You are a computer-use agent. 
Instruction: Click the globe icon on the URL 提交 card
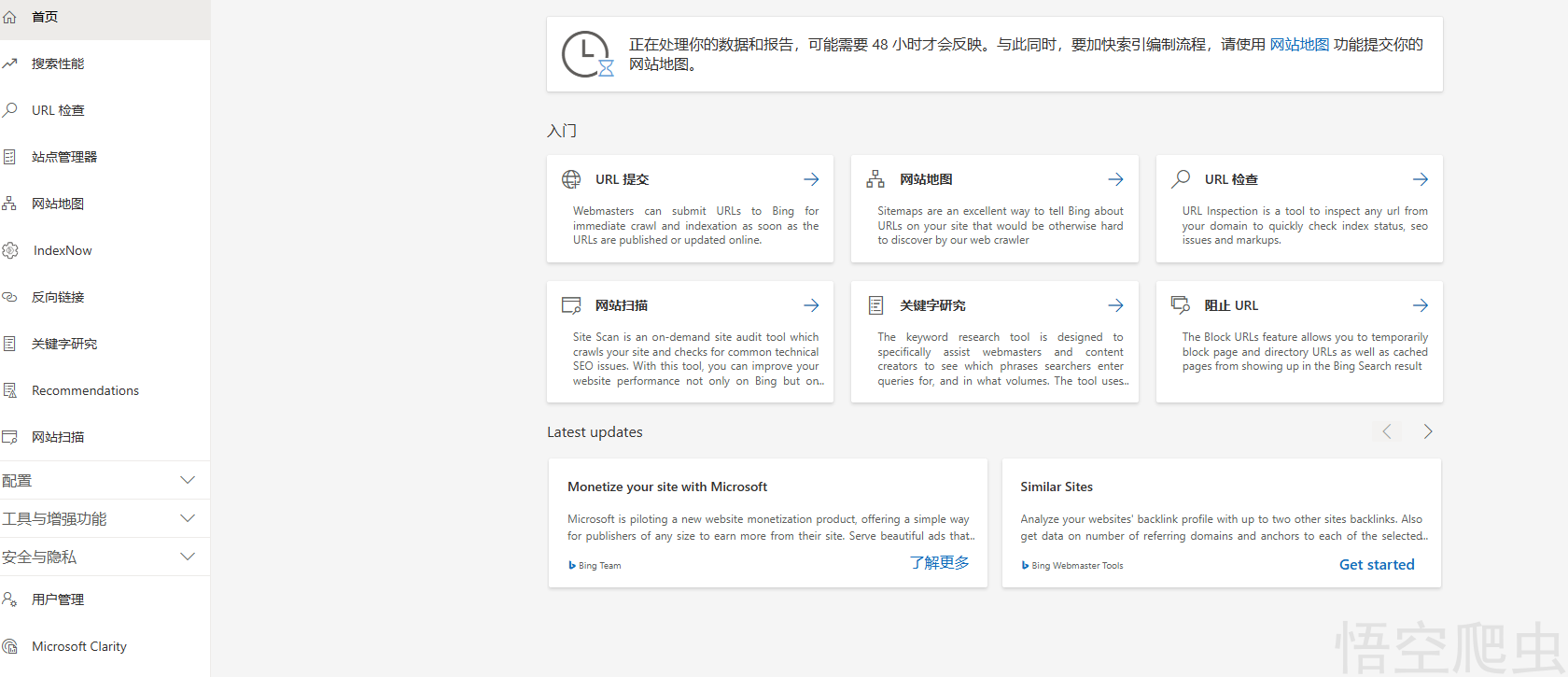[571, 179]
